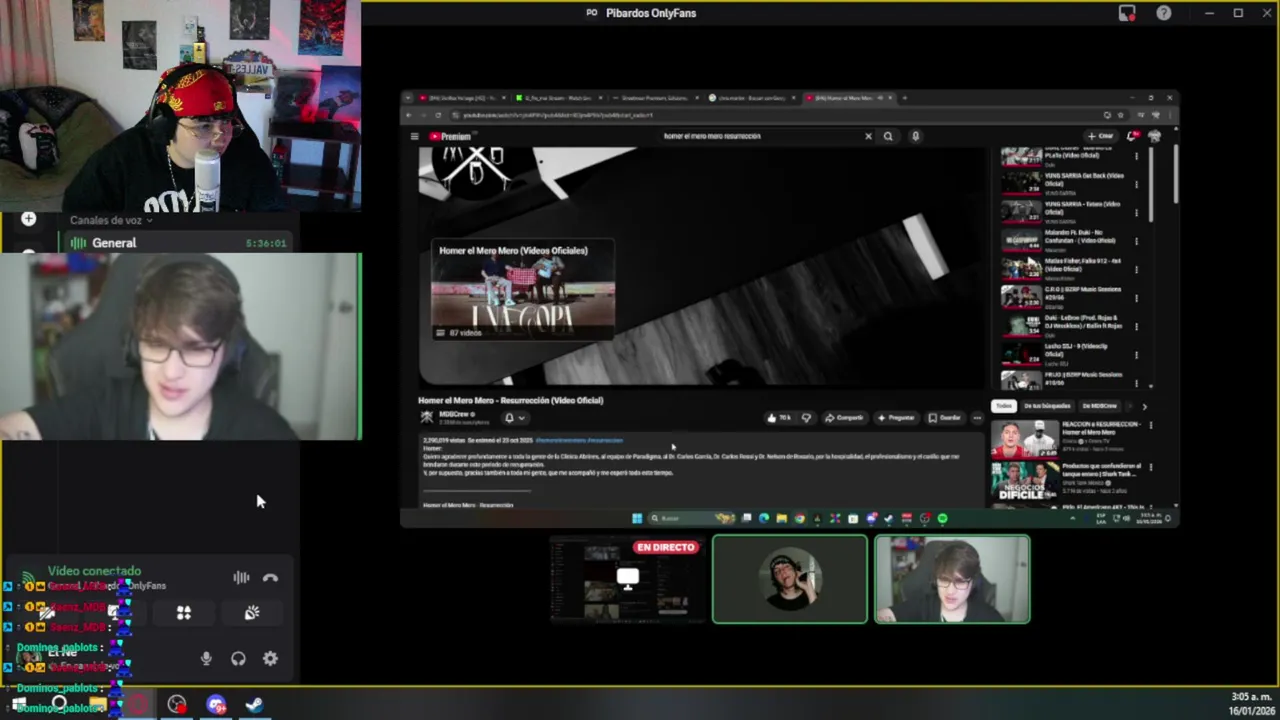Image resolution: width=1280 pixels, height=720 pixels.
Task: Click the #resurreccion hashtag link in description
Action: click(605, 440)
